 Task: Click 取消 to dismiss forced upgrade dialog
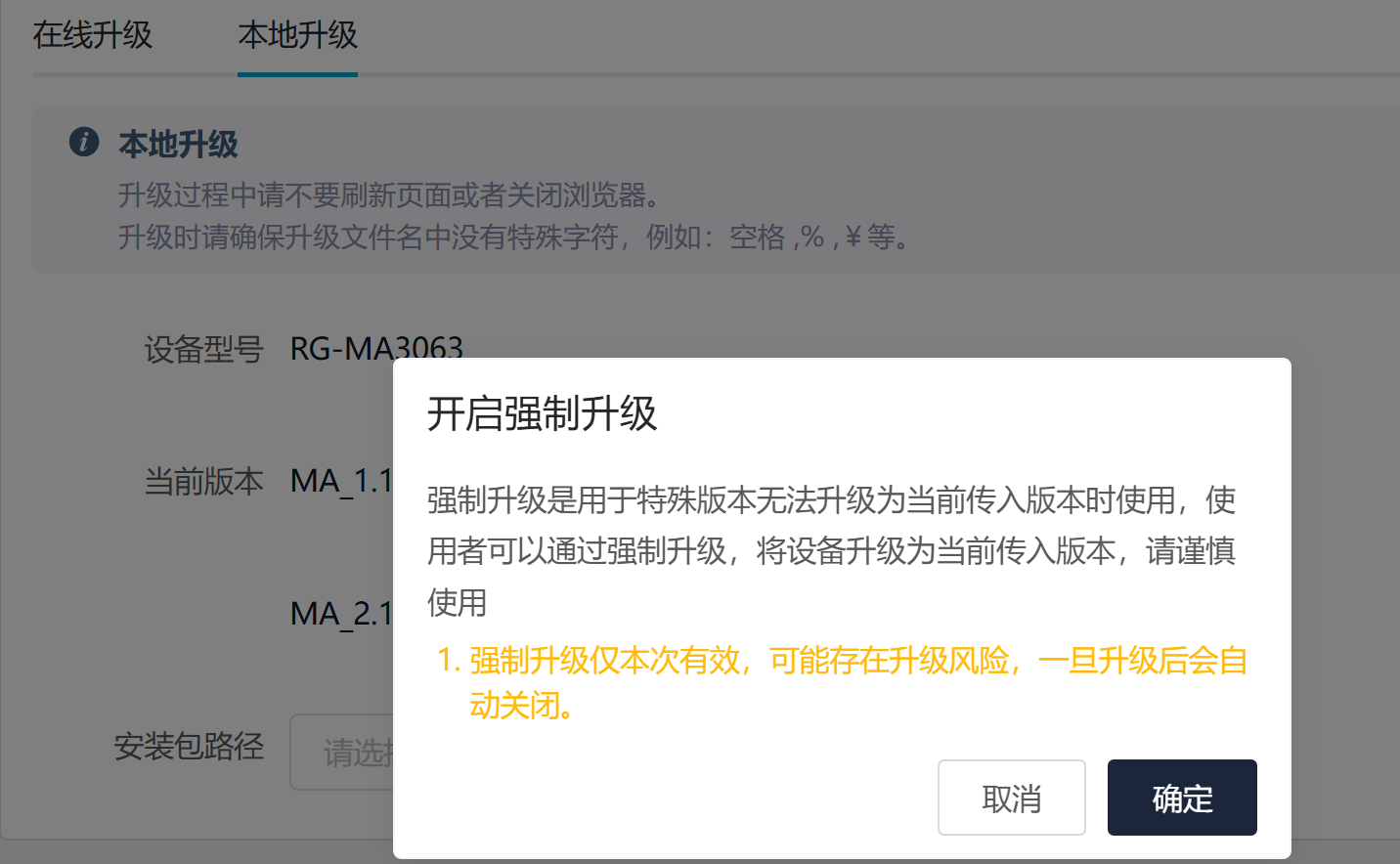coord(1012,798)
